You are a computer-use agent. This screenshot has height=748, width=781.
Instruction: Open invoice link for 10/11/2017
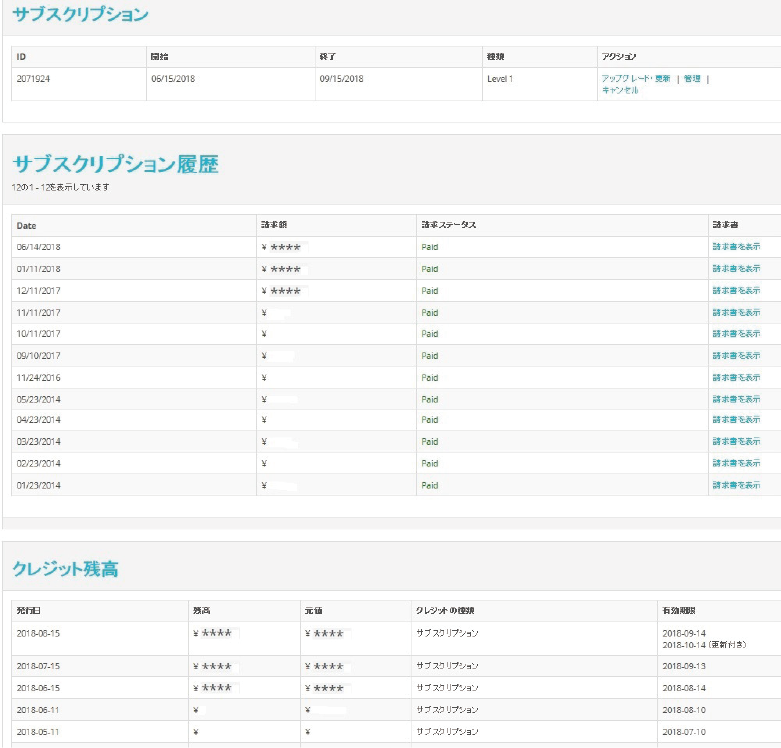coord(736,334)
